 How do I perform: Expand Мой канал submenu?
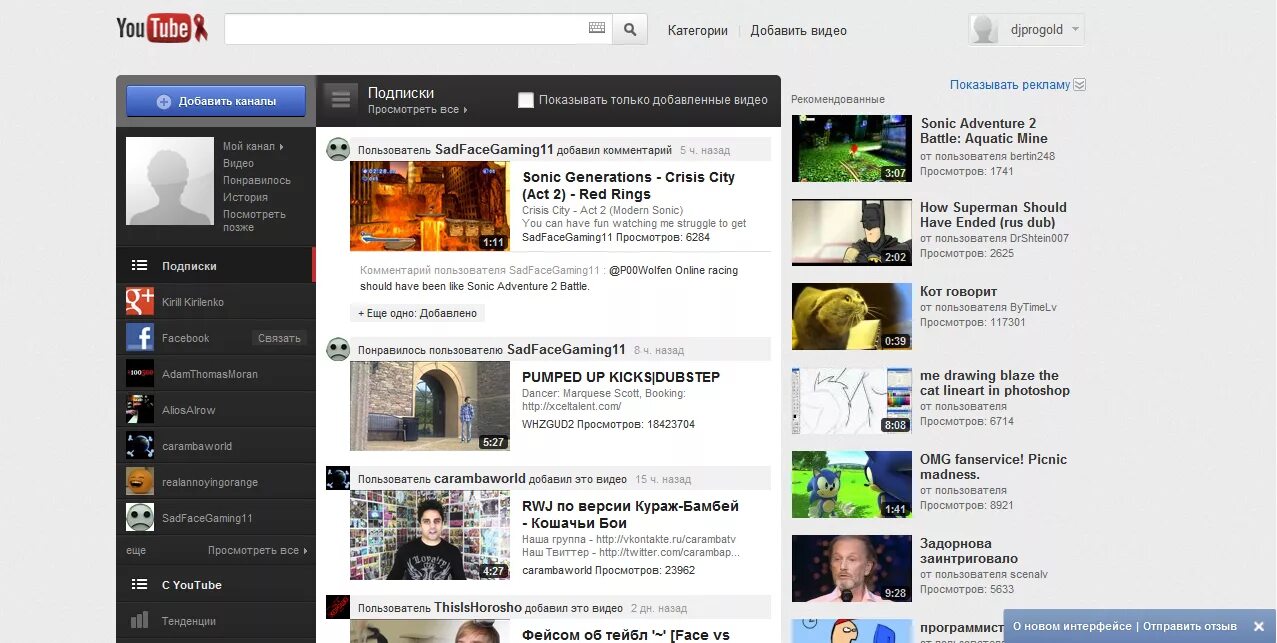click(x=253, y=146)
